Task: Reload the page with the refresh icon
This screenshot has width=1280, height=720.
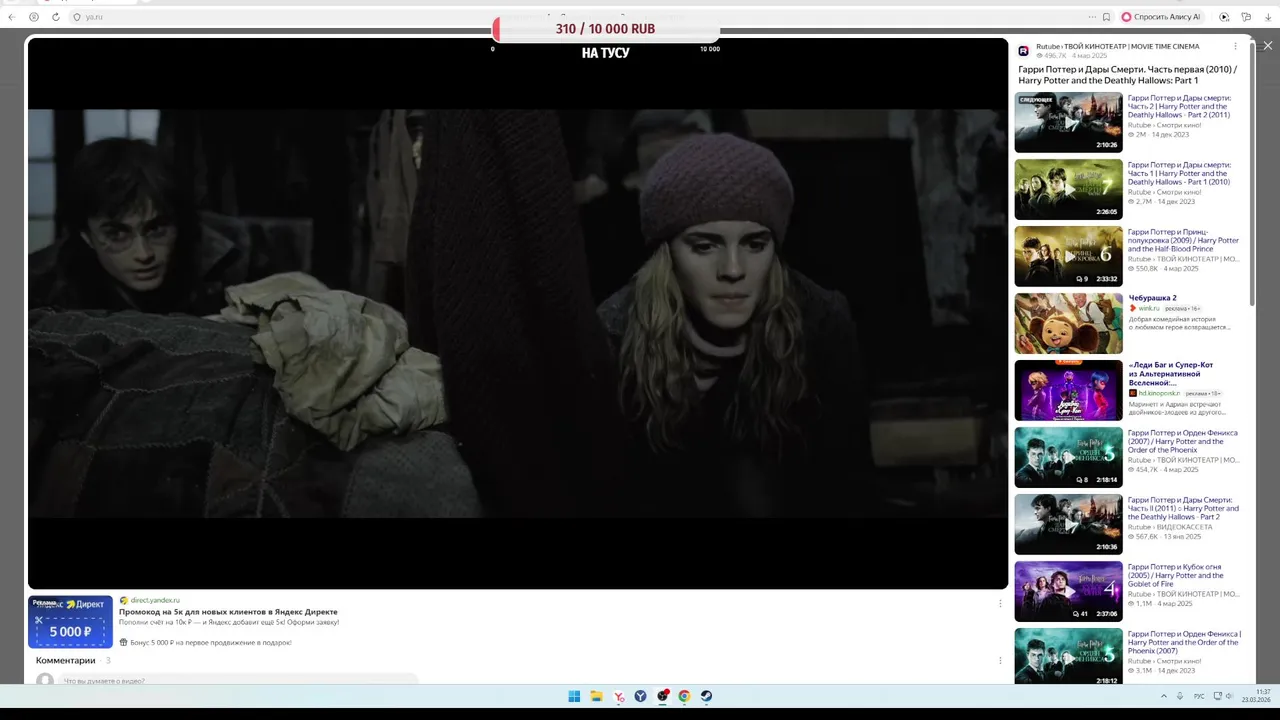Action: click(x=56, y=17)
